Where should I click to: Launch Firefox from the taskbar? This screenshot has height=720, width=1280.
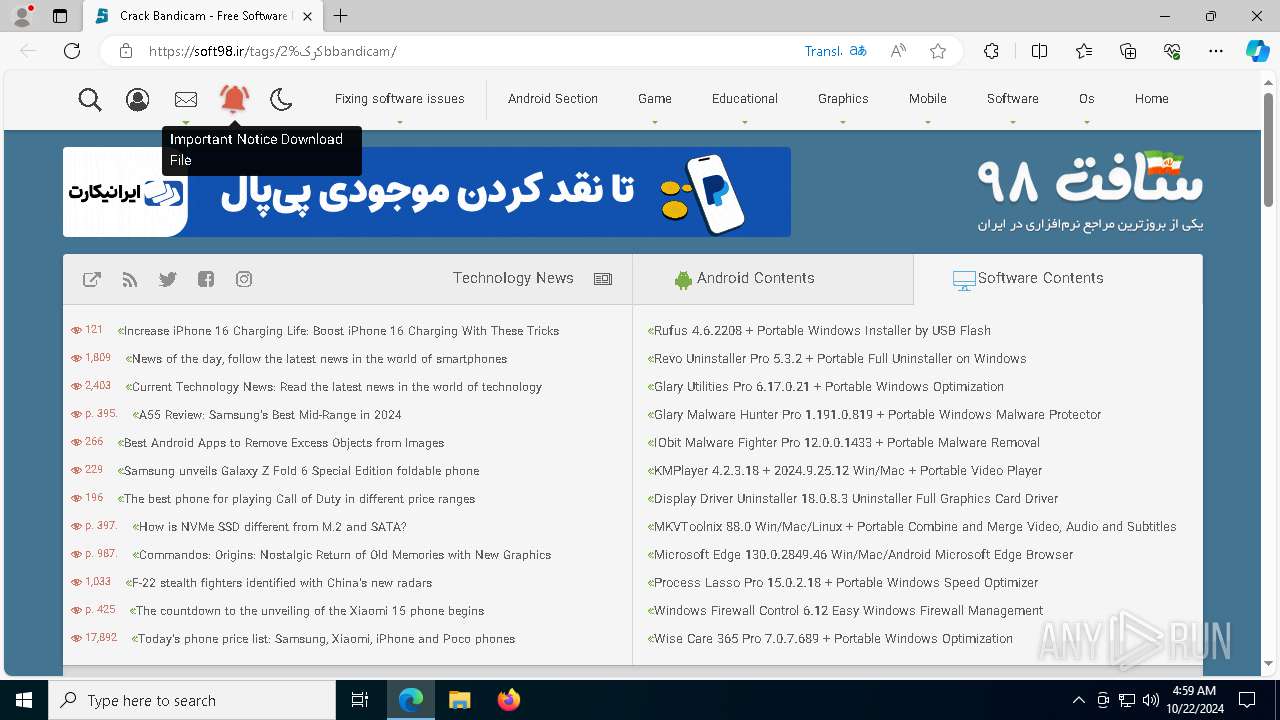point(509,700)
